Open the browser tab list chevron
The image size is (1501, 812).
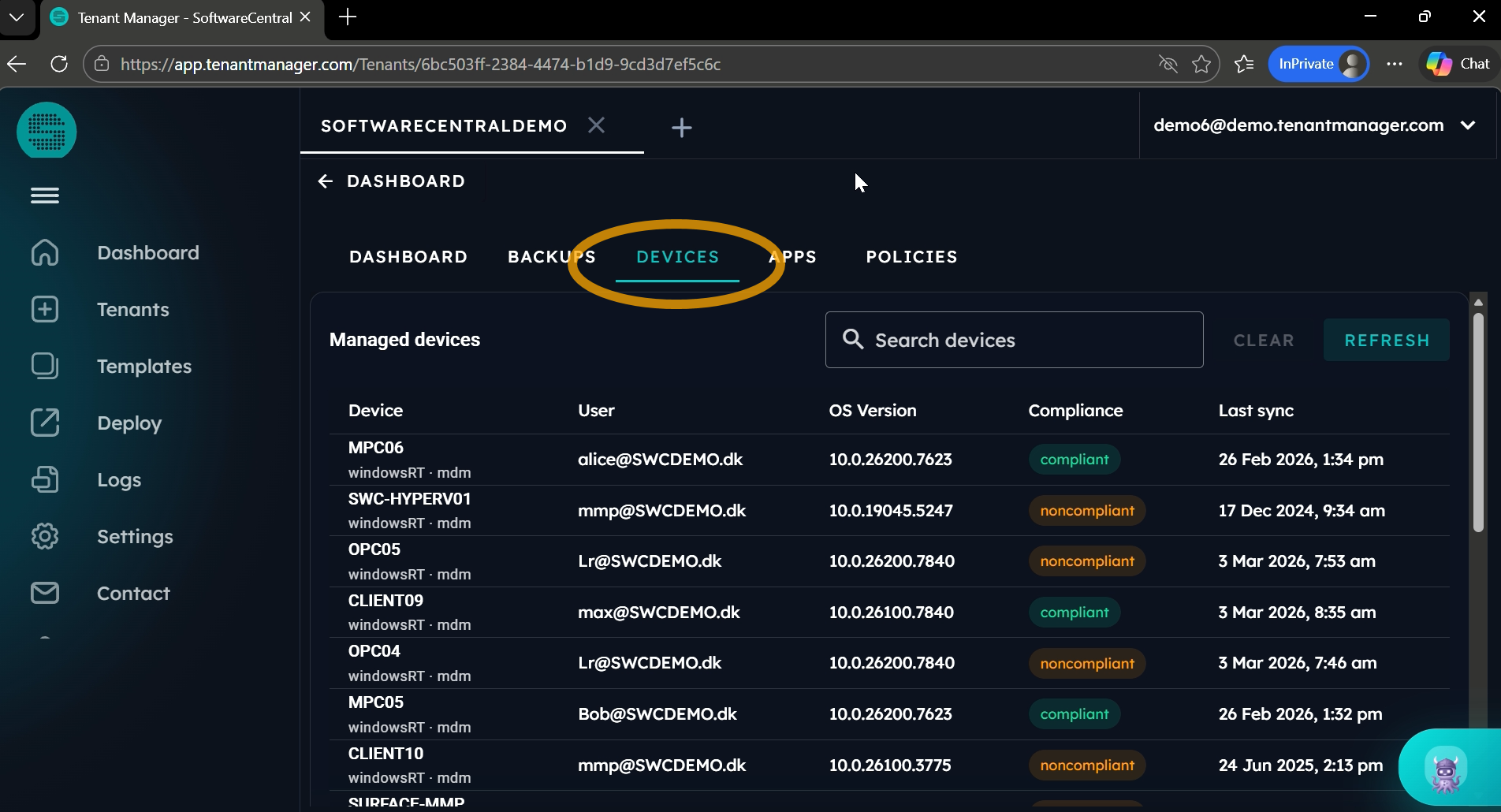point(17,17)
